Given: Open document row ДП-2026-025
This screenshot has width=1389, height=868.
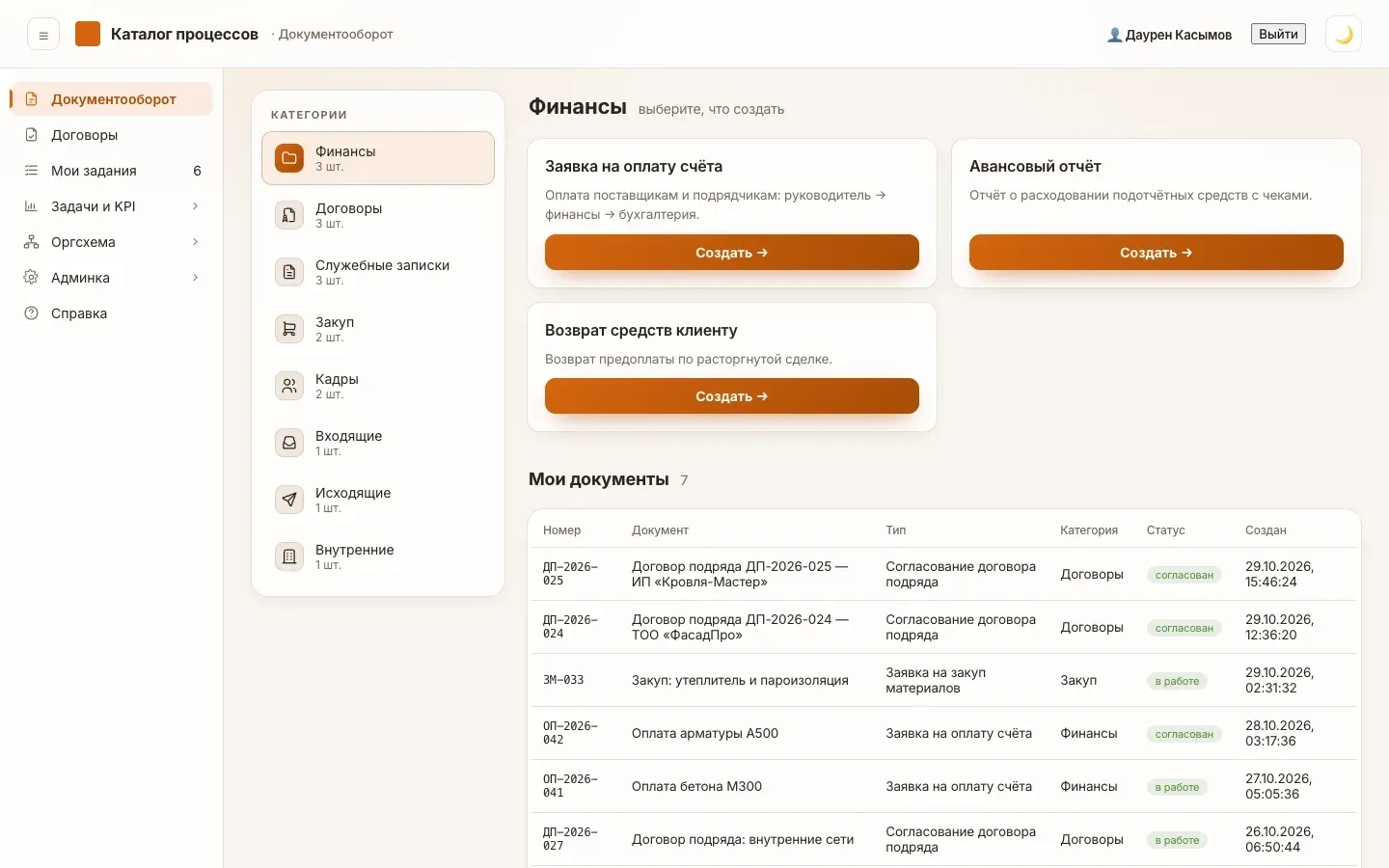Looking at the screenshot, I should click(944, 574).
